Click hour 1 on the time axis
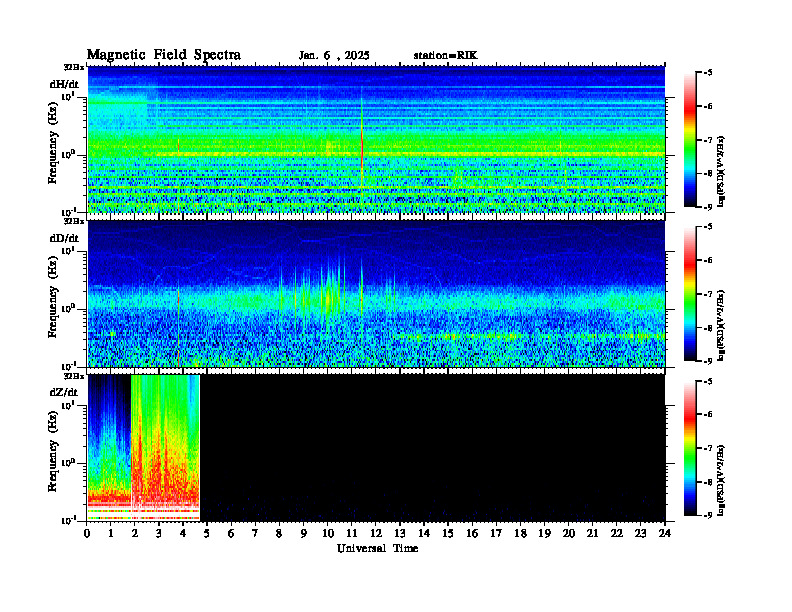Viewport: 792px width, 612px height. coord(111,534)
